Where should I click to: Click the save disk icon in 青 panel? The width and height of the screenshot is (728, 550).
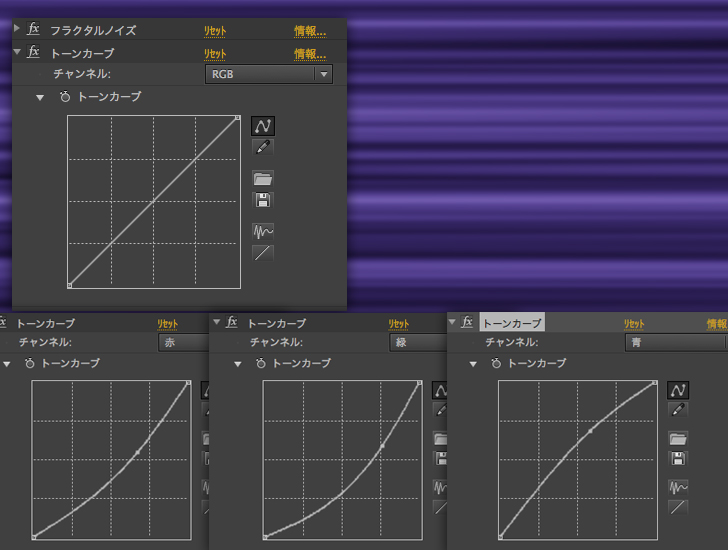(678, 458)
